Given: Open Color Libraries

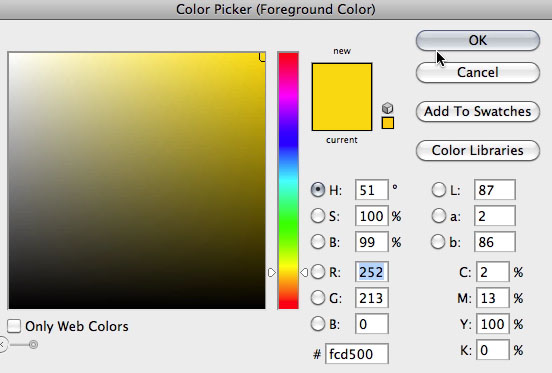Looking at the screenshot, I should pos(478,151).
